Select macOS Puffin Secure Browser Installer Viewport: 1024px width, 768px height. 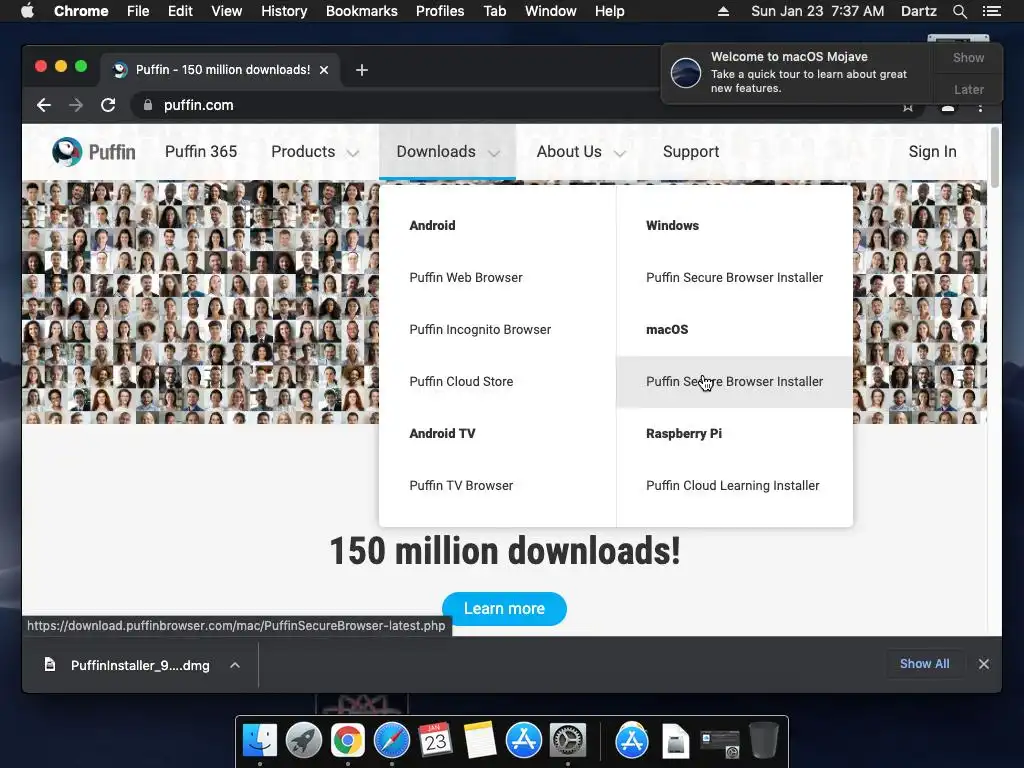(734, 382)
